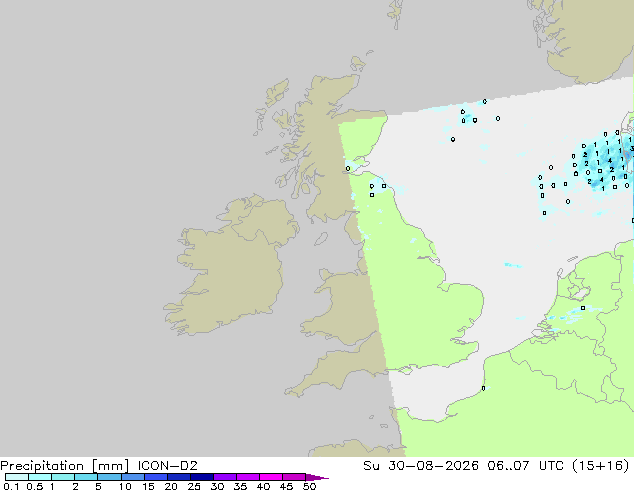Click the '0' marker at Firth of Forth
The image size is (634, 490).
(x=348, y=169)
